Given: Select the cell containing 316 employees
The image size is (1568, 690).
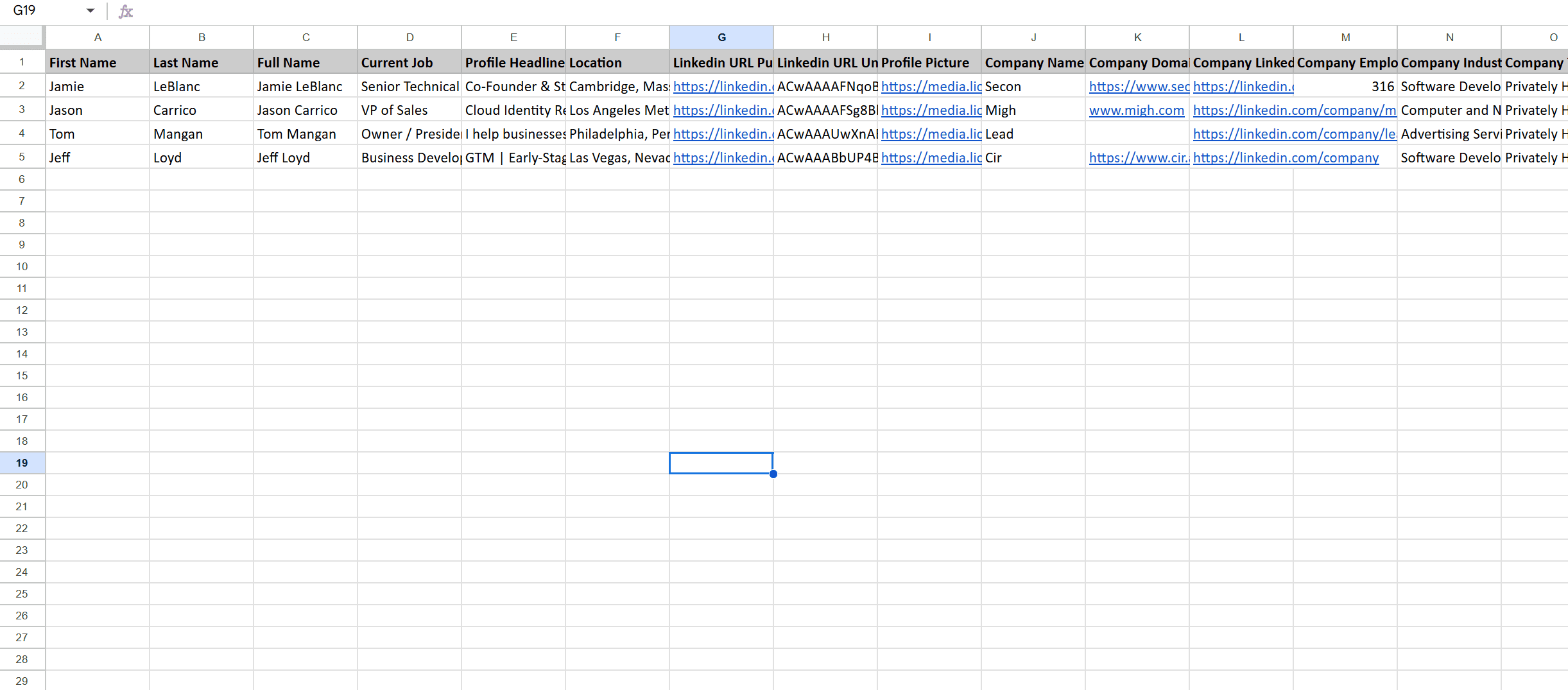Looking at the screenshot, I should point(1345,87).
